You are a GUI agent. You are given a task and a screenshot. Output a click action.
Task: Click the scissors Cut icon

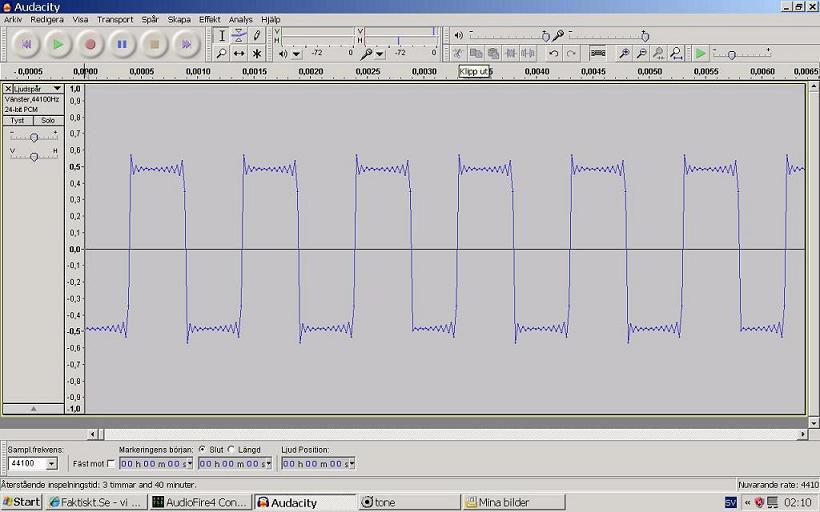click(x=459, y=53)
